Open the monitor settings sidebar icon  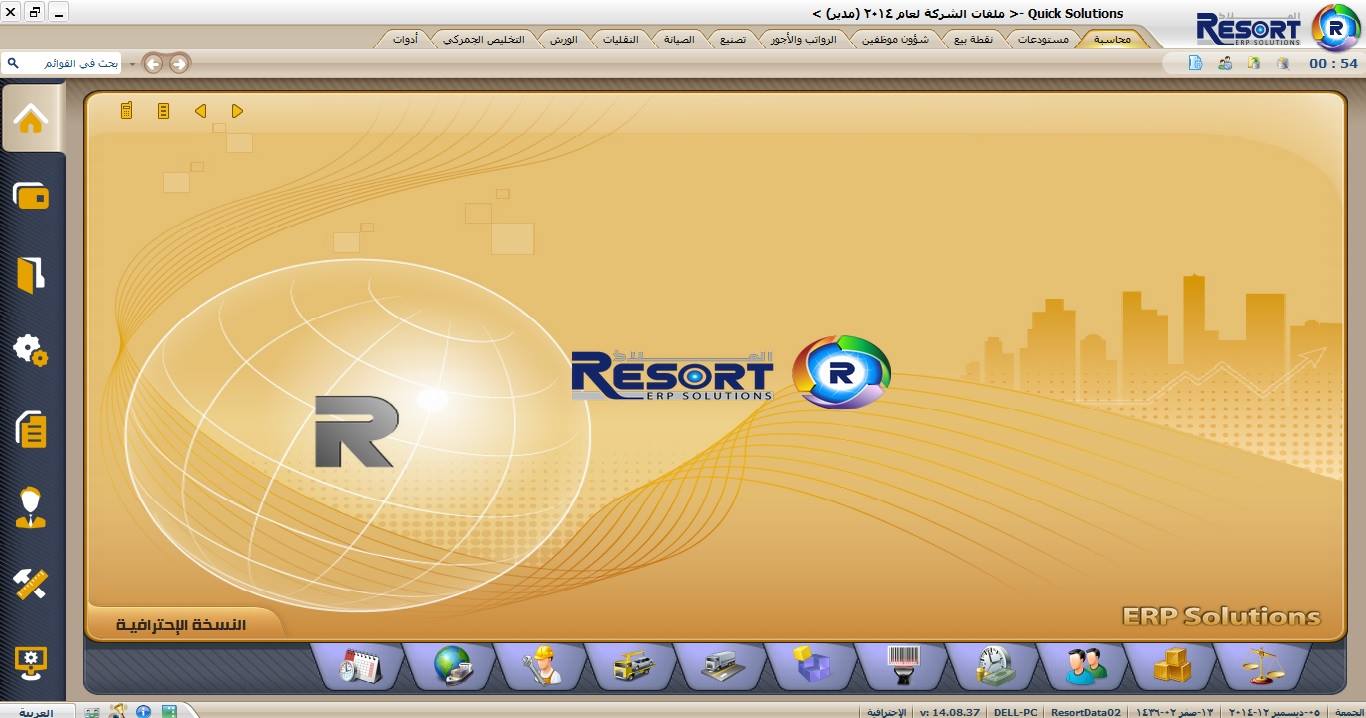pyautogui.click(x=31, y=662)
